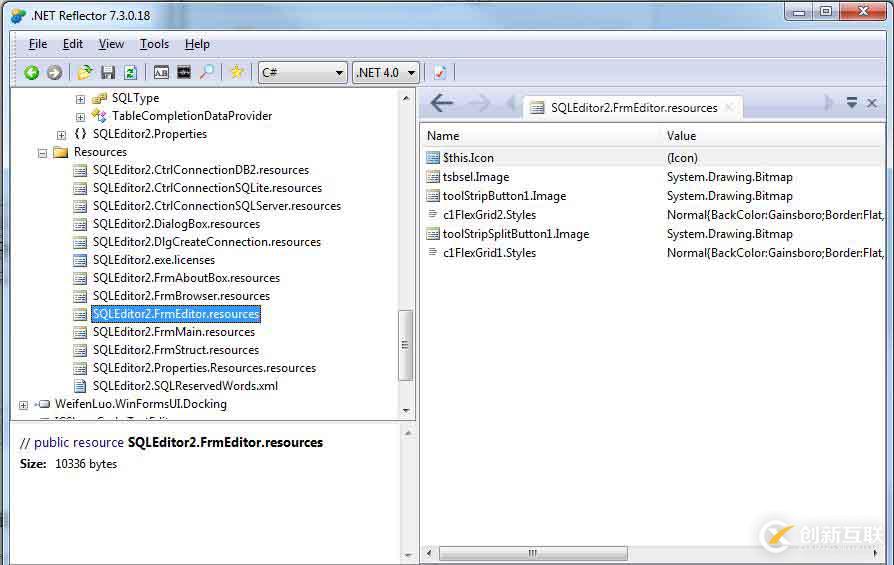Click the green Back navigation toolbar icon
Image resolution: width=894 pixels, height=565 pixels.
pyautogui.click(x=32, y=72)
